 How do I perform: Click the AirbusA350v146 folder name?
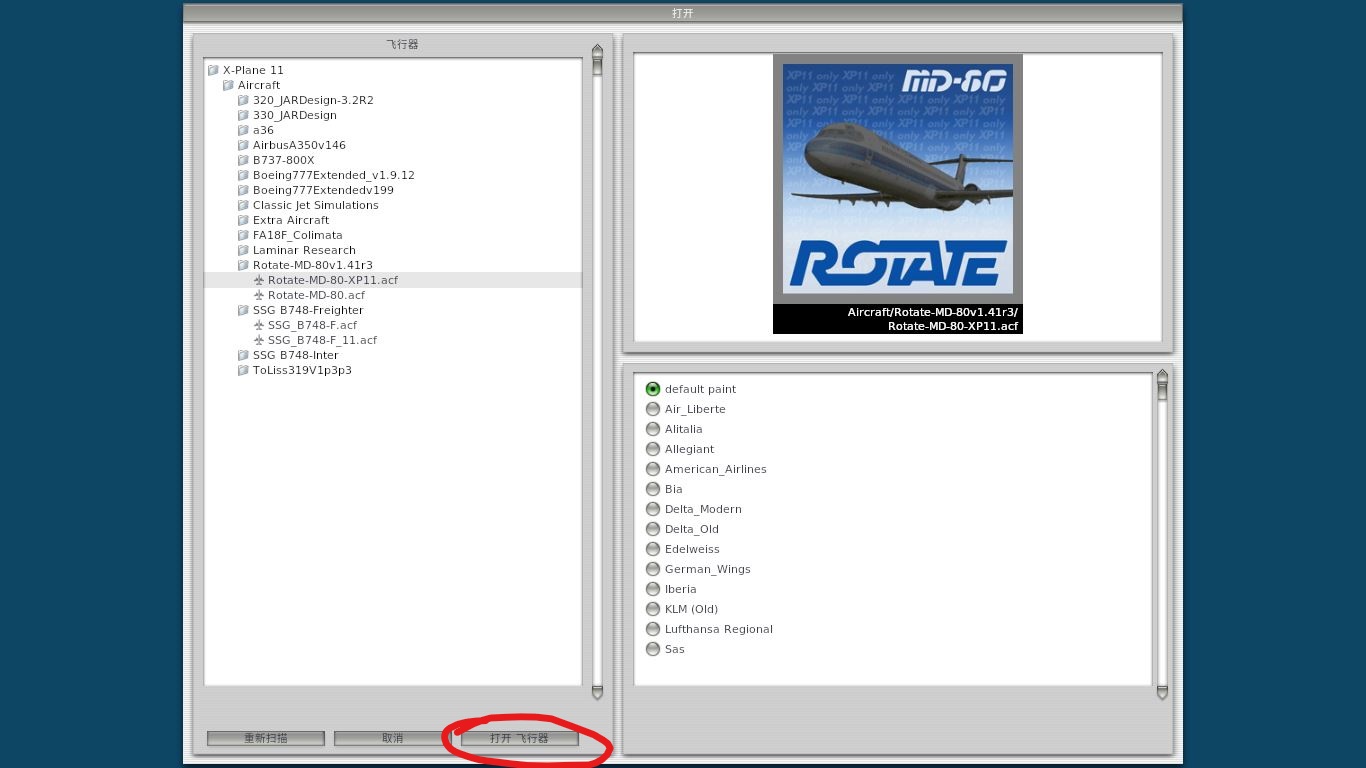(x=299, y=145)
